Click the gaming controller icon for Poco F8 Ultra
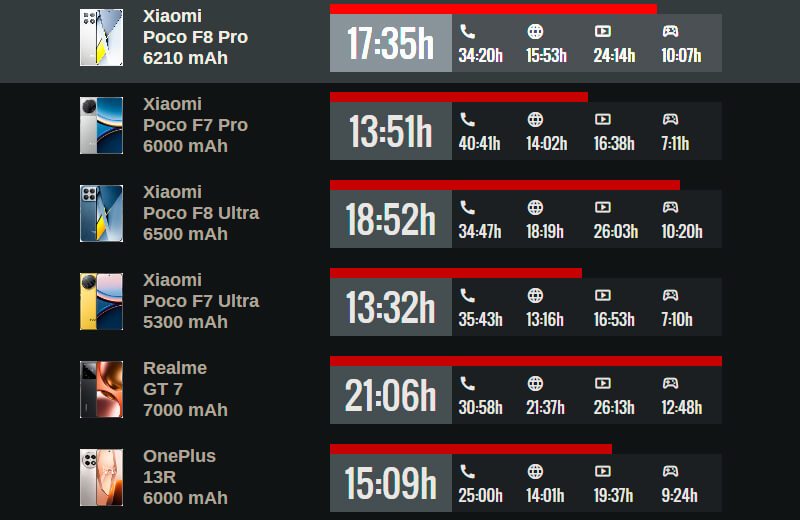This screenshot has width=800, height=520. coord(670,207)
